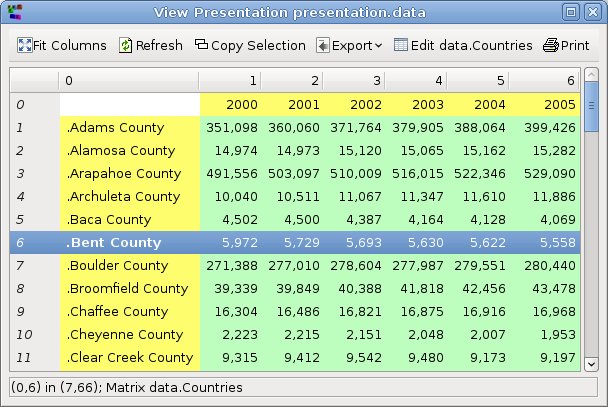608x407 pixels.
Task: Click the status bar Matrix data.Countries text
Action: click(174, 387)
